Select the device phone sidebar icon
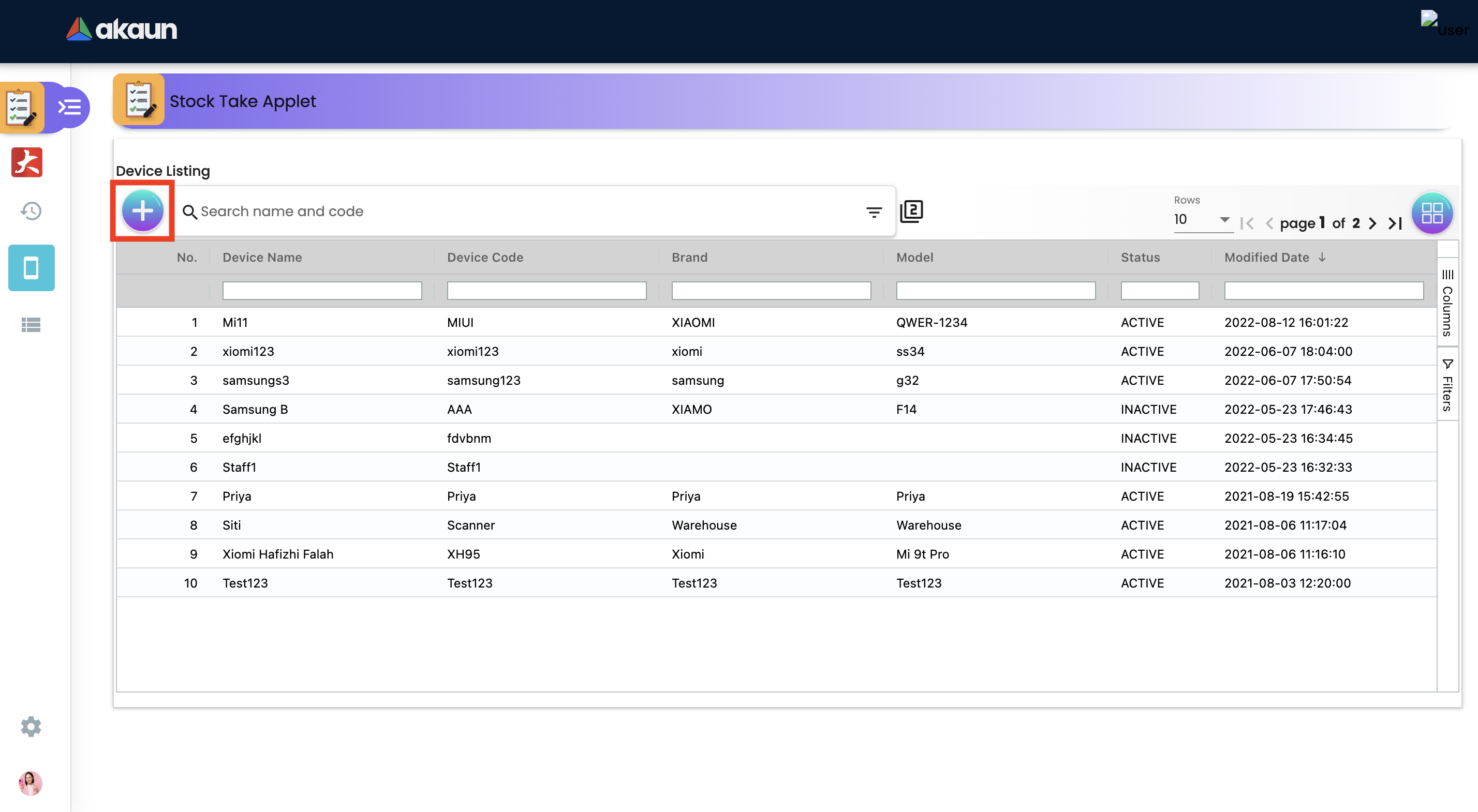Screen dimensions: 1478x812 point(31,268)
